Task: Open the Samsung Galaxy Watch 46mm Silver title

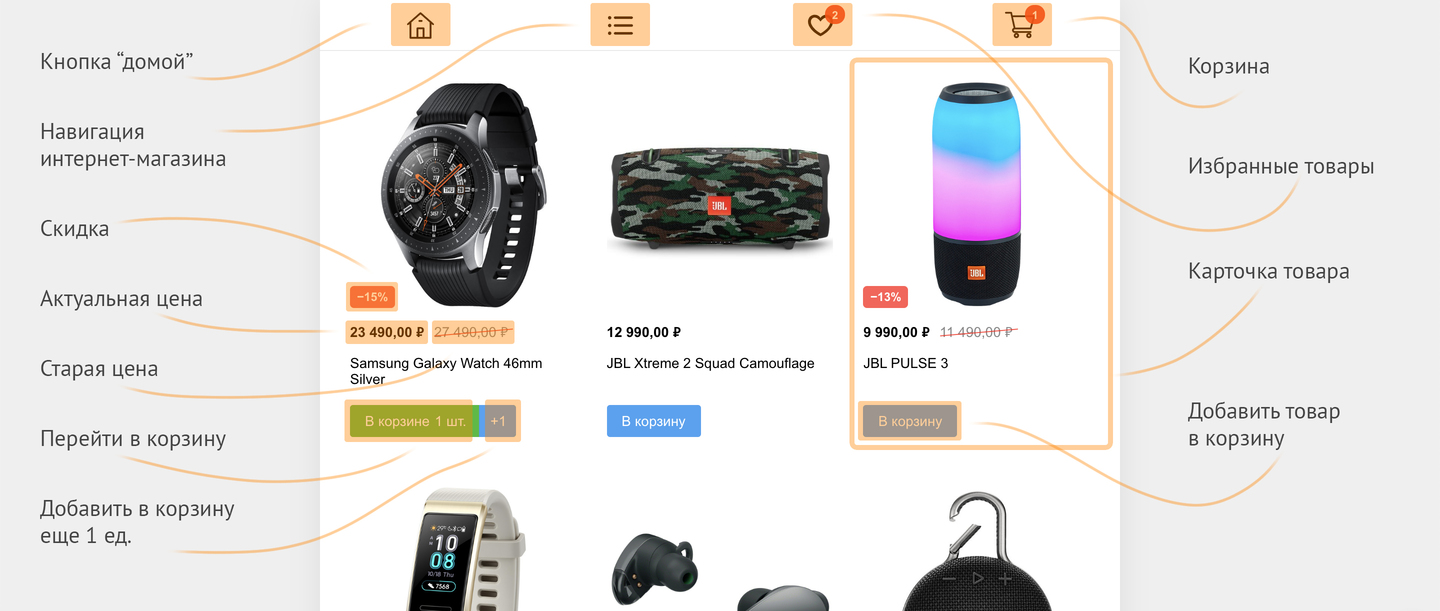Action: click(x=446, y=371)
